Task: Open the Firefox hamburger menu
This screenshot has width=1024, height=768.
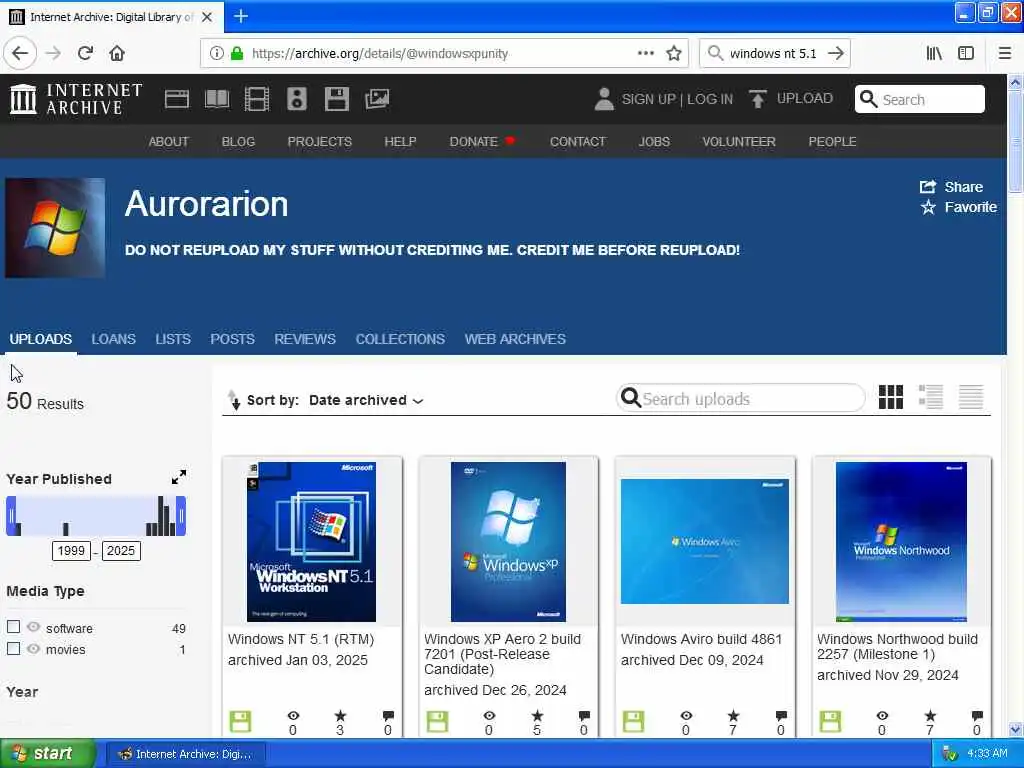Action: point(1005,54)
